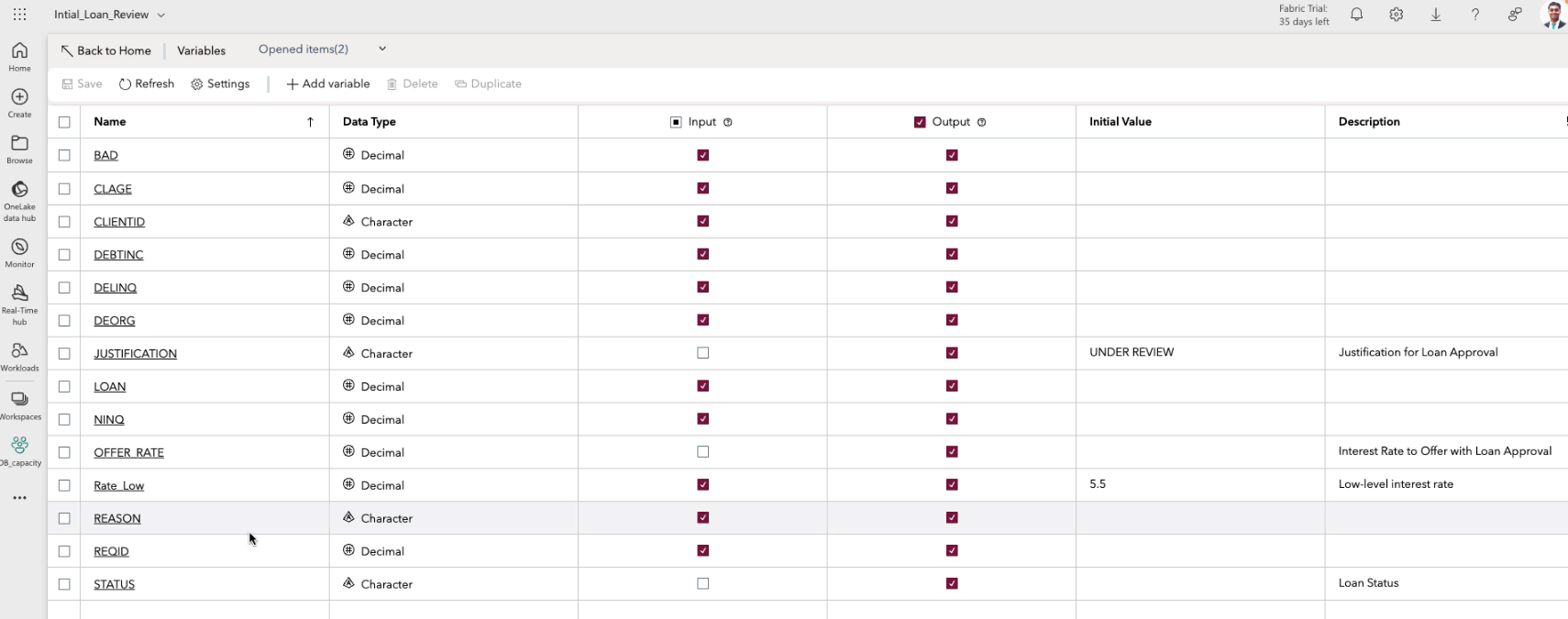The width and height of the screenshot is (1568, 619).
Task: Enable Input checkbox for JUSTIFICATION variable
Action: click(703, 353)
